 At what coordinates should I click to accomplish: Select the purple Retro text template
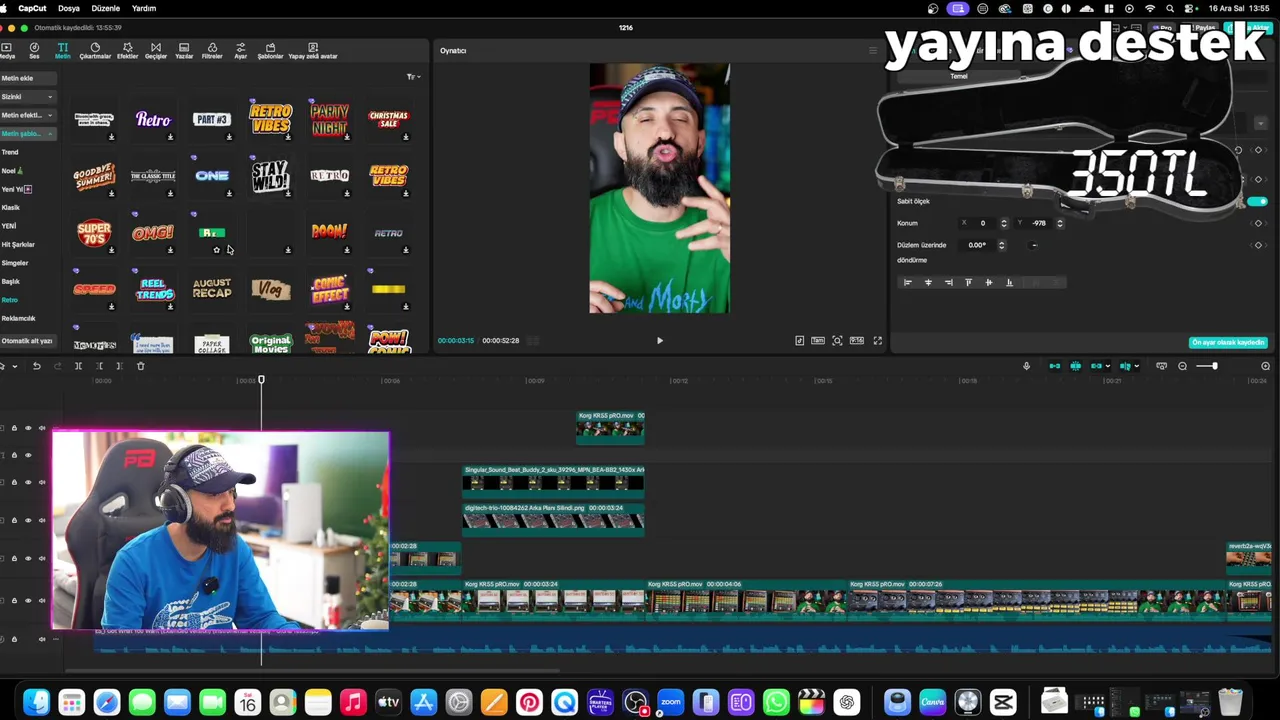(153, 120)
